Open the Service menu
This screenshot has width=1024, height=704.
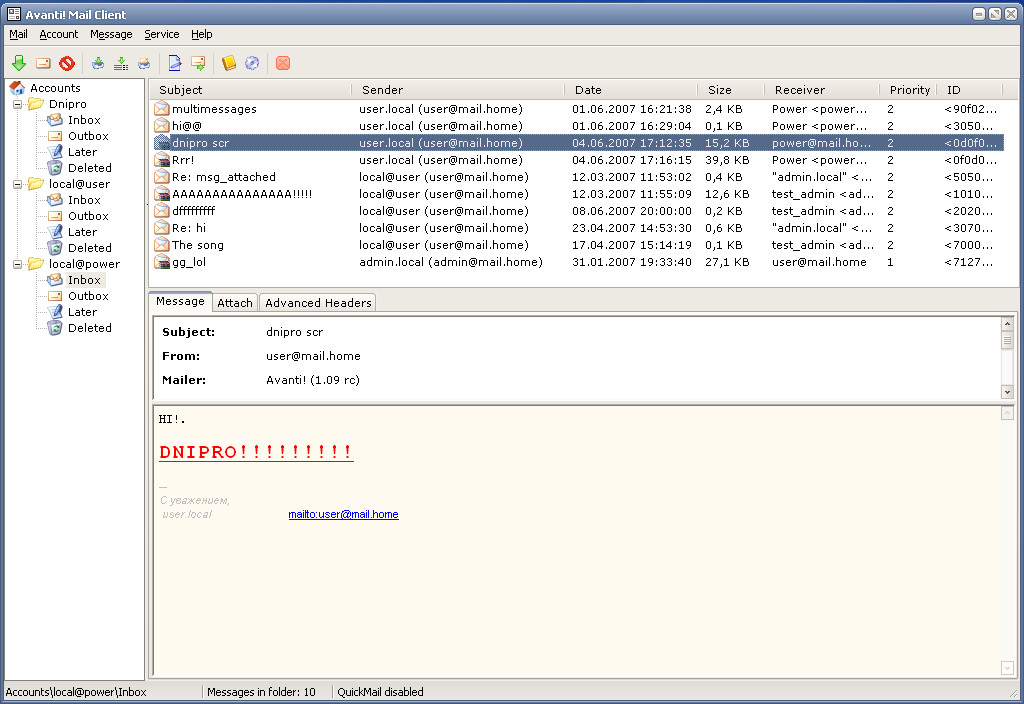[161, 34]
